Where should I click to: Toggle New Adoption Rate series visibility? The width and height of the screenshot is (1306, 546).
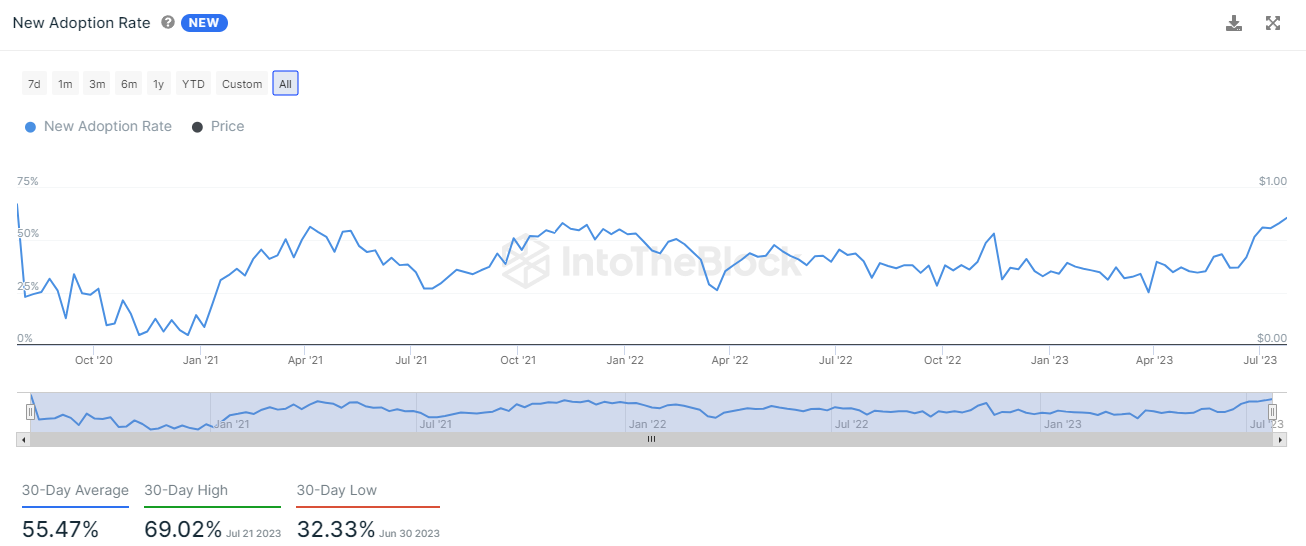coord(98,127)
